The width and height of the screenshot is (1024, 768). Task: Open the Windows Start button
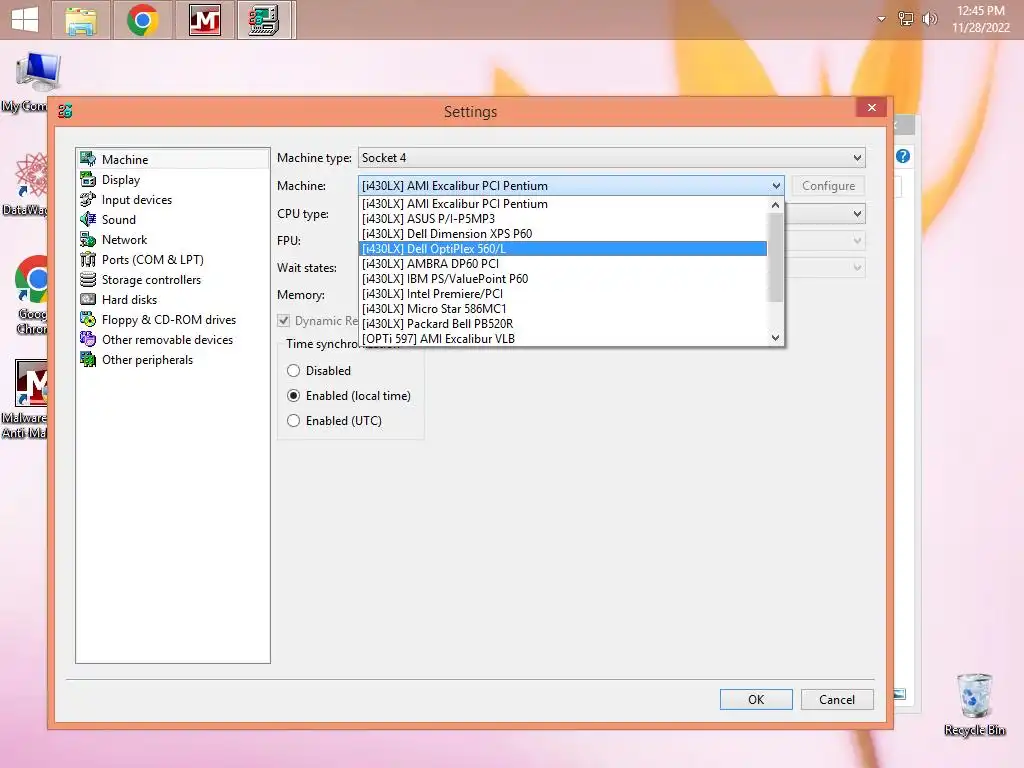pyautogui.click(x=25, y=20)
